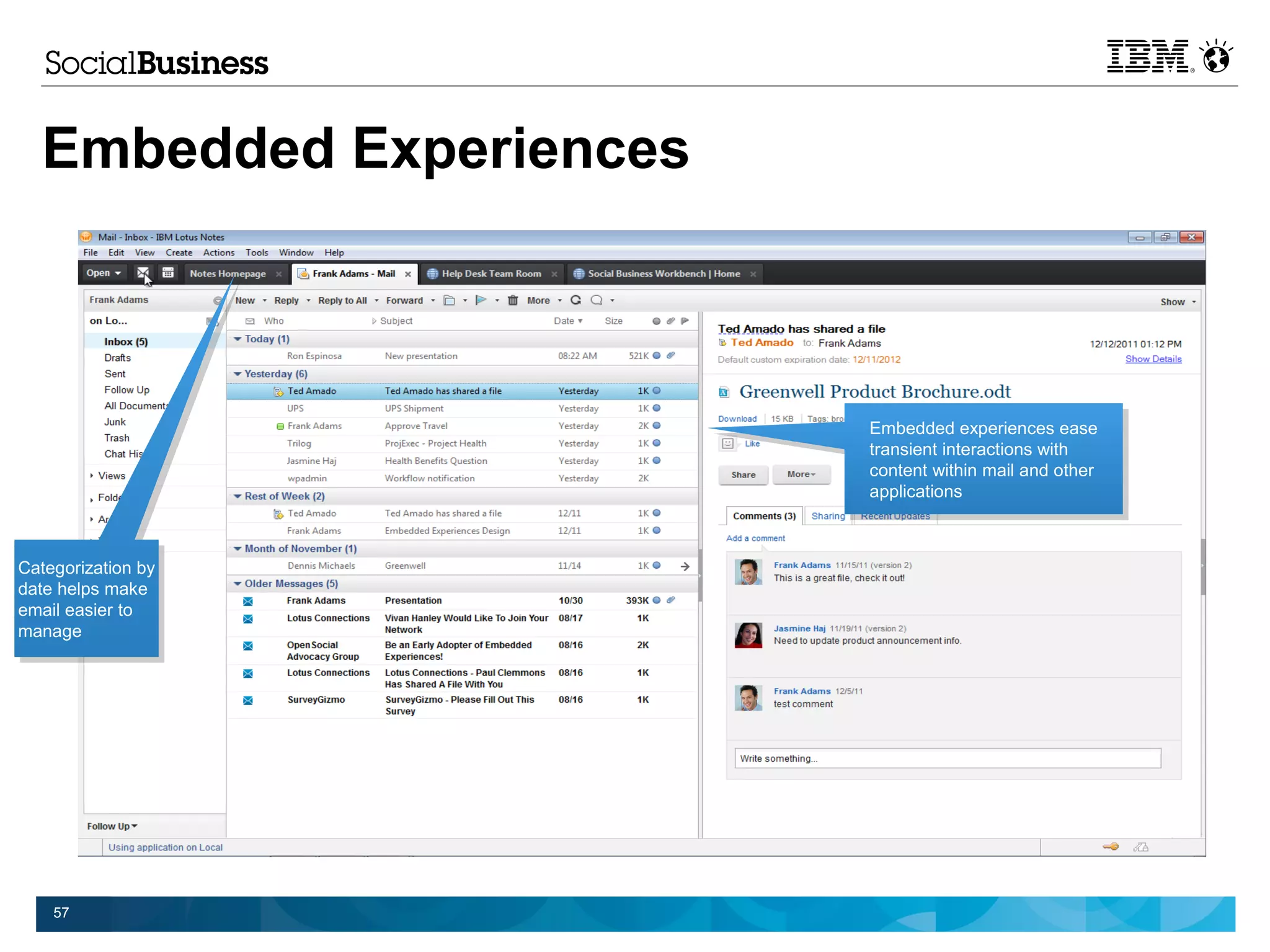Click the security icon beside the key in the status bar
The width and height of the screenshot is (1270, 952).
1141,847
